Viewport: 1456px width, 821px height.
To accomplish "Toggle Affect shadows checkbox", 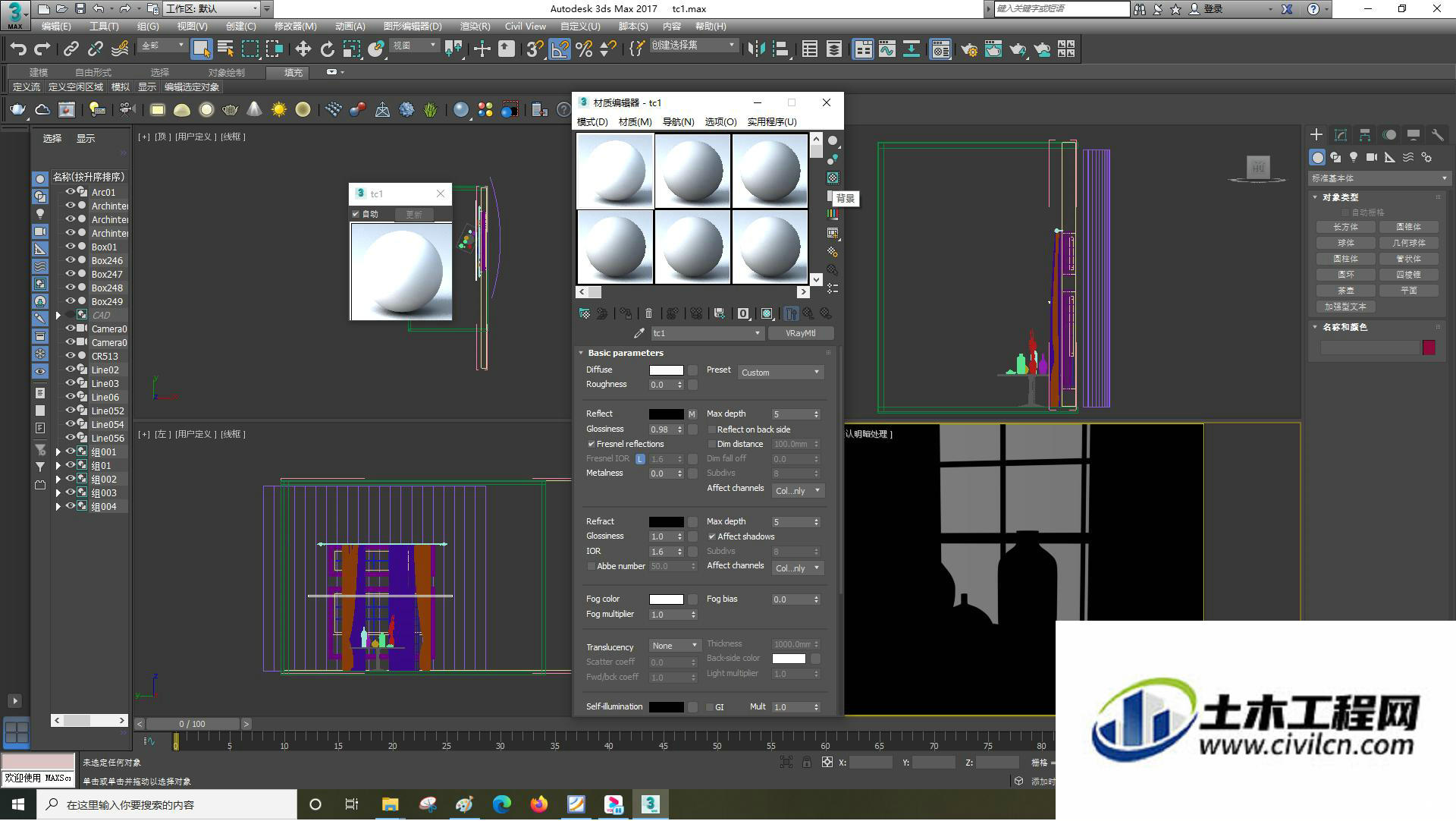I will [711, 537].
